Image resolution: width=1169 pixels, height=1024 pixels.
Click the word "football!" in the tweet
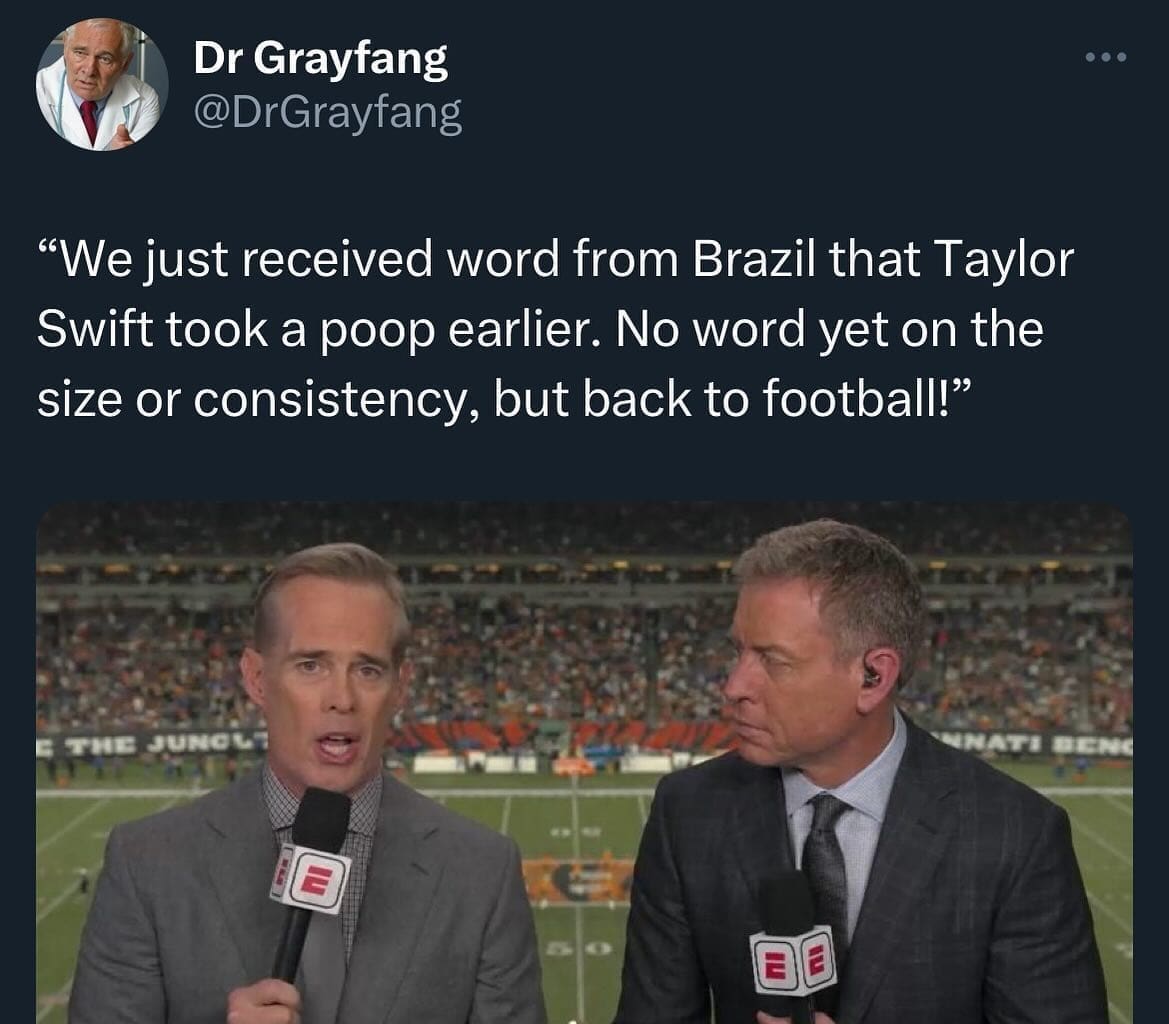tap(857, 397)
